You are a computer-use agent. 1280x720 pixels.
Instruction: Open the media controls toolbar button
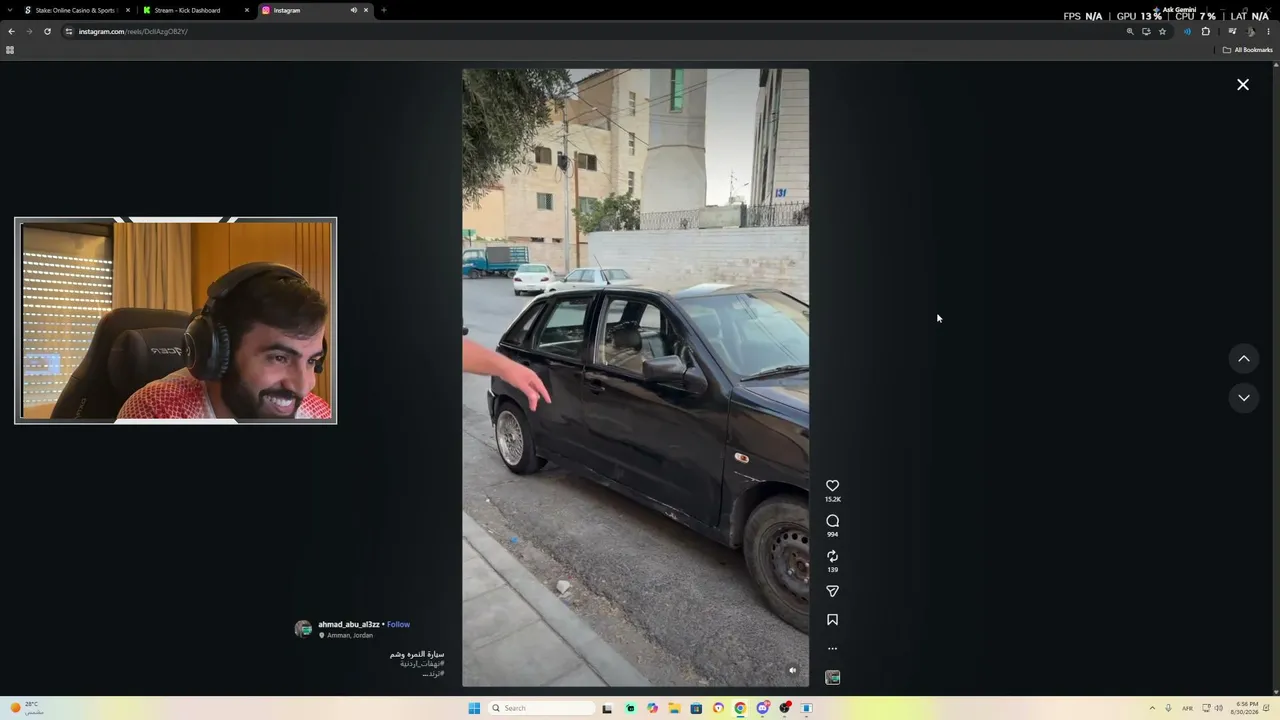click(x=1232, y=31)
